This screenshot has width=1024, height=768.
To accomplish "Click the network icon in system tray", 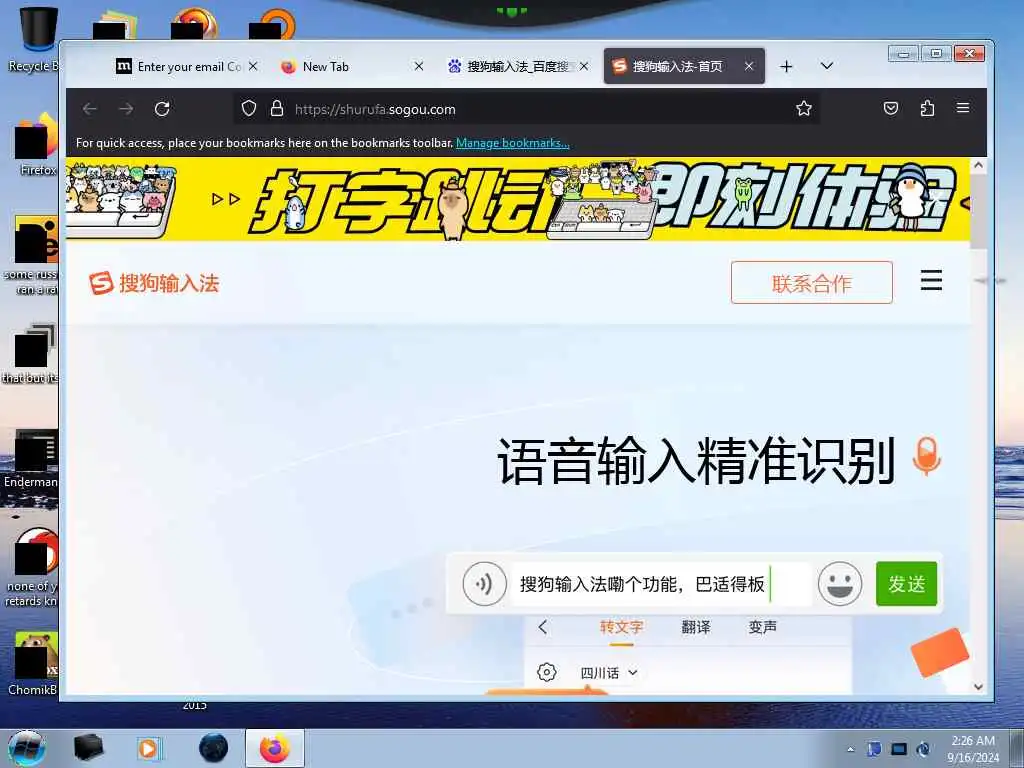I will (899, 749).
